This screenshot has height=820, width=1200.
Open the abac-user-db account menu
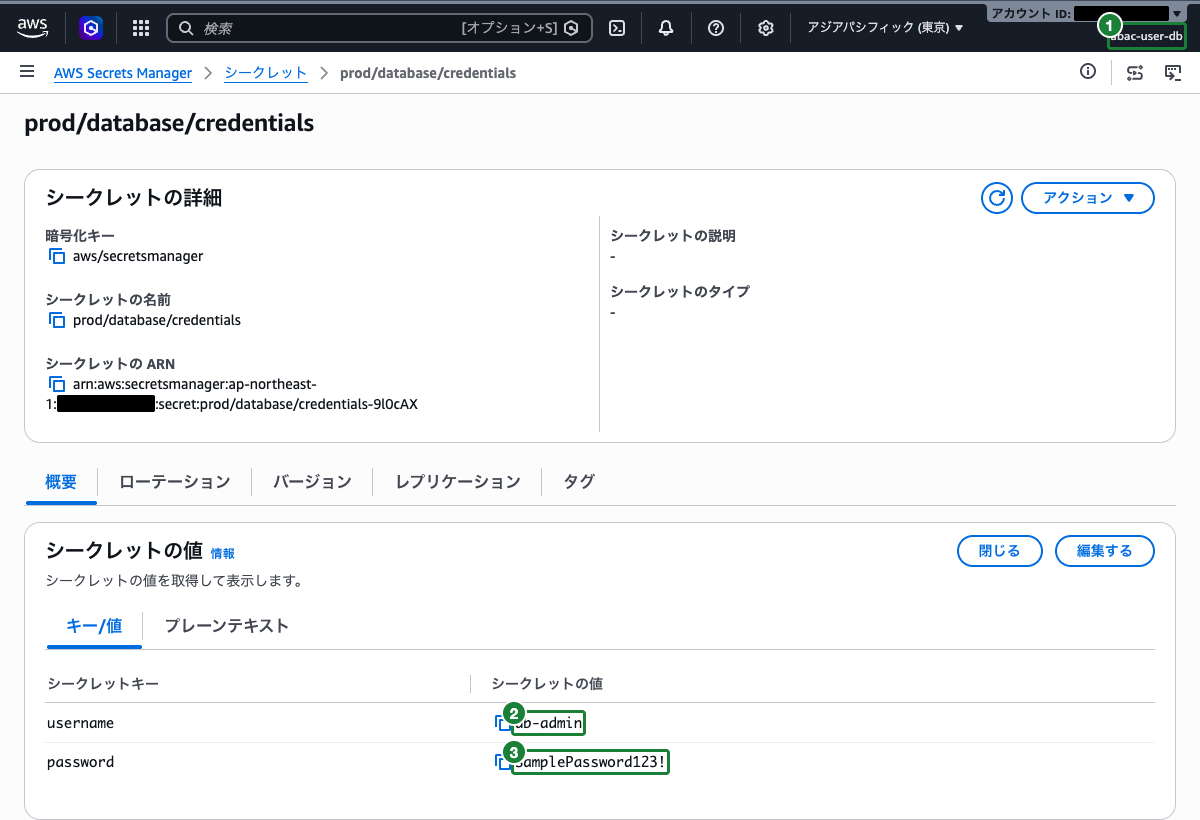click(x=1146, y=37)
